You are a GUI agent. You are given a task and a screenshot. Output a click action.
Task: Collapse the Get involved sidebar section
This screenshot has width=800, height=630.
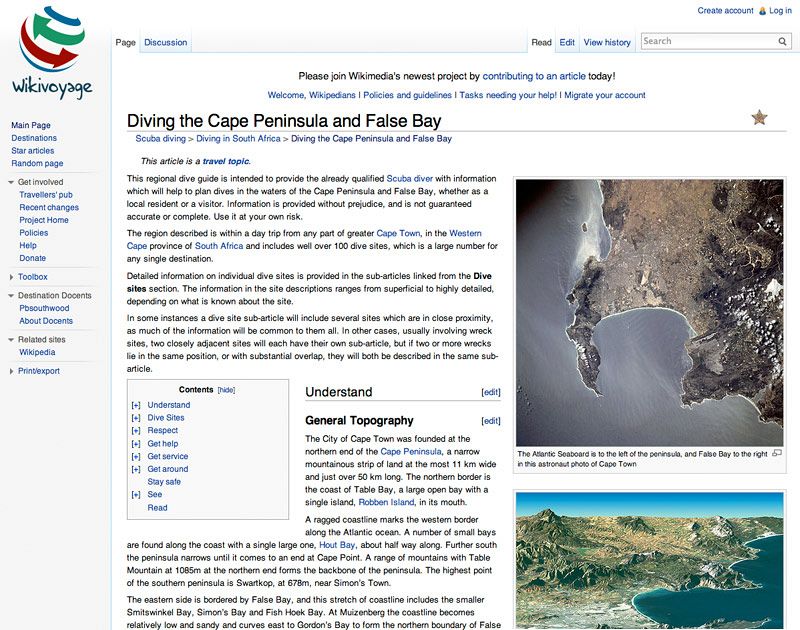point(11,182)
